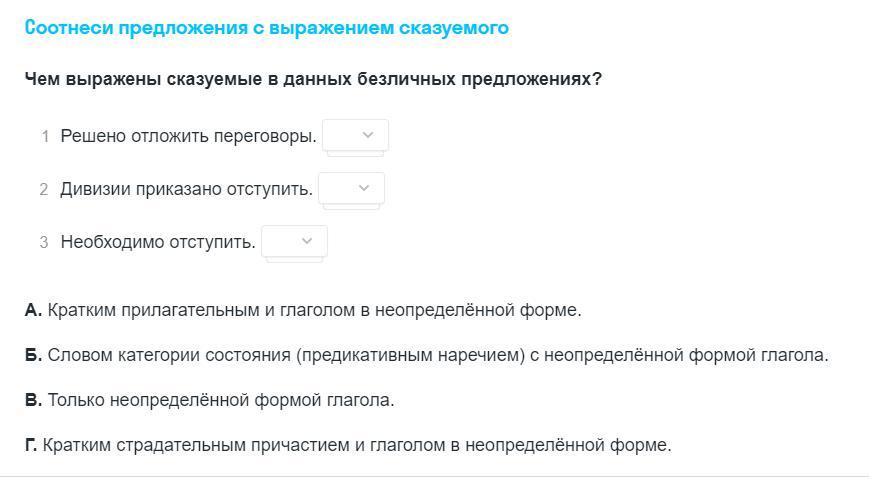Click the chevron arrow beside sentence 1

[x=367, y=135]
